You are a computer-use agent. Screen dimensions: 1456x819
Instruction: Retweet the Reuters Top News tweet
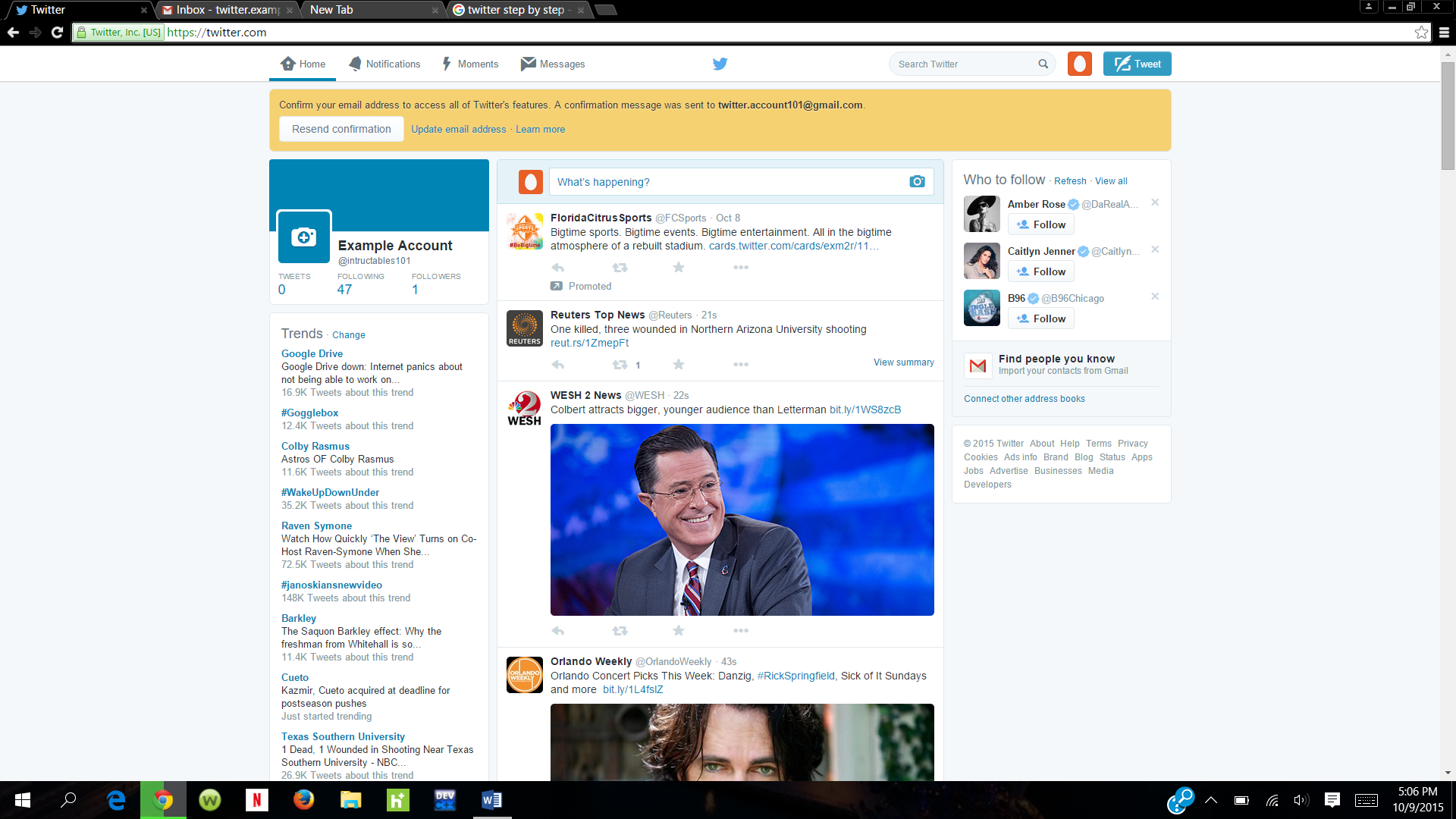[620, 365]
